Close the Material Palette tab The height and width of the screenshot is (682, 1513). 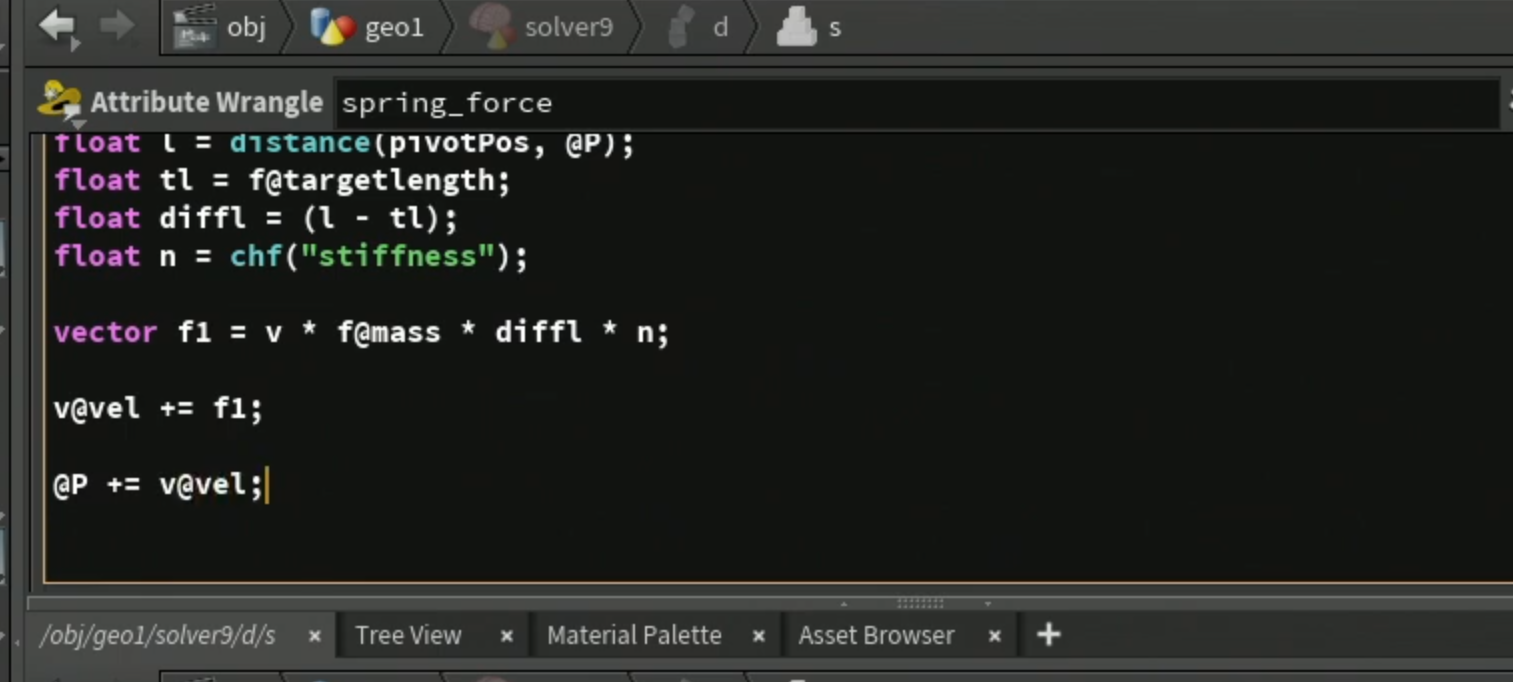click(758, 636)
